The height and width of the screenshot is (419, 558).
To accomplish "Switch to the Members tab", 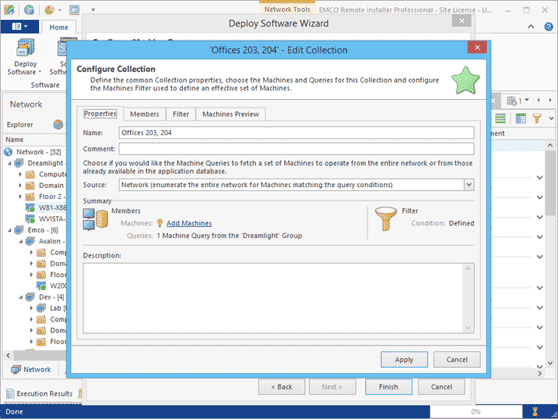I will coord(144,114).
